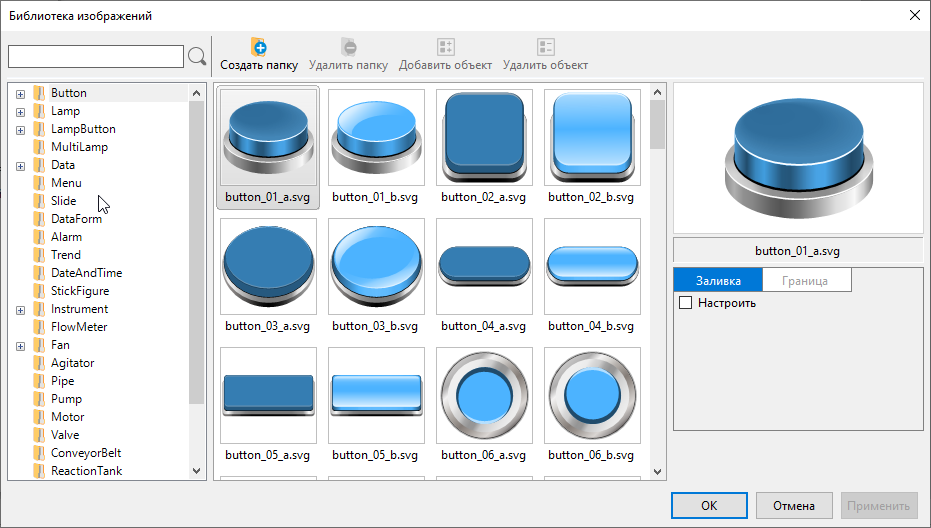Open the StickFigure folder
This screenshot has height=528, width=931.
(x=80, y=291)
